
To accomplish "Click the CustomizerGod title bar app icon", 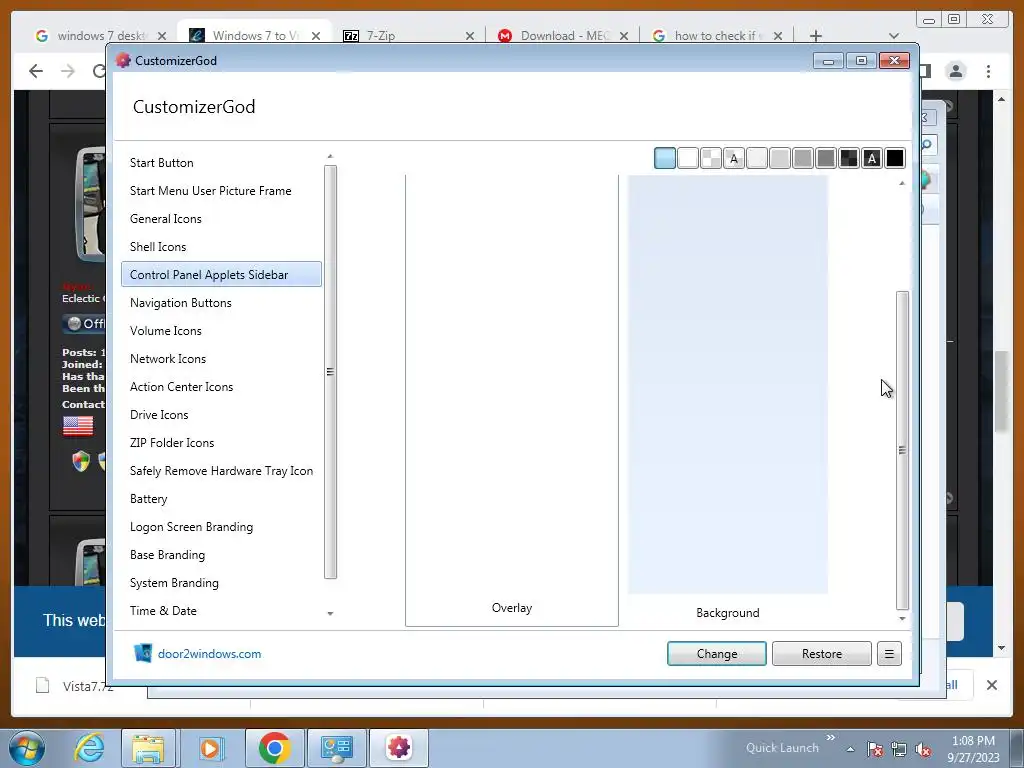I will (123, 60).
